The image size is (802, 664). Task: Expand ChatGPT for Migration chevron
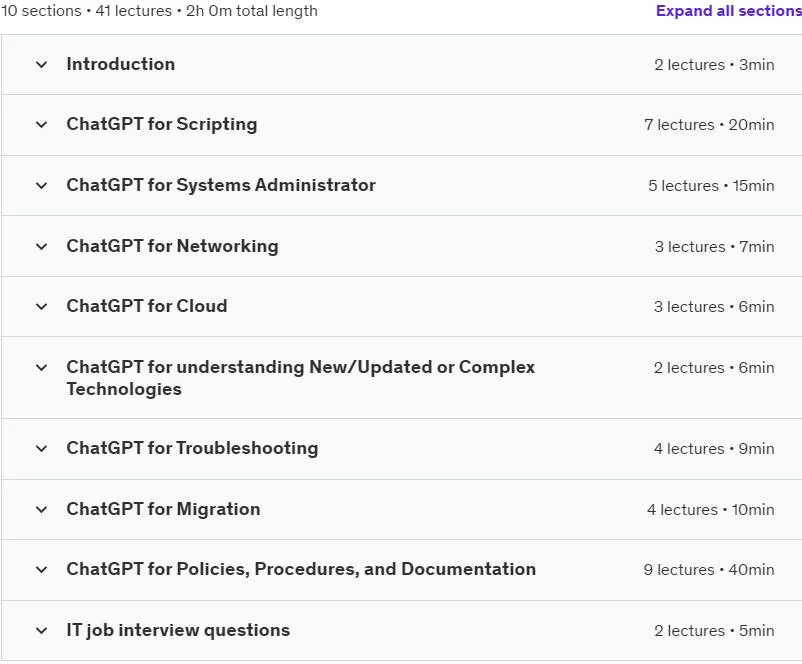[x=41, y=510]
